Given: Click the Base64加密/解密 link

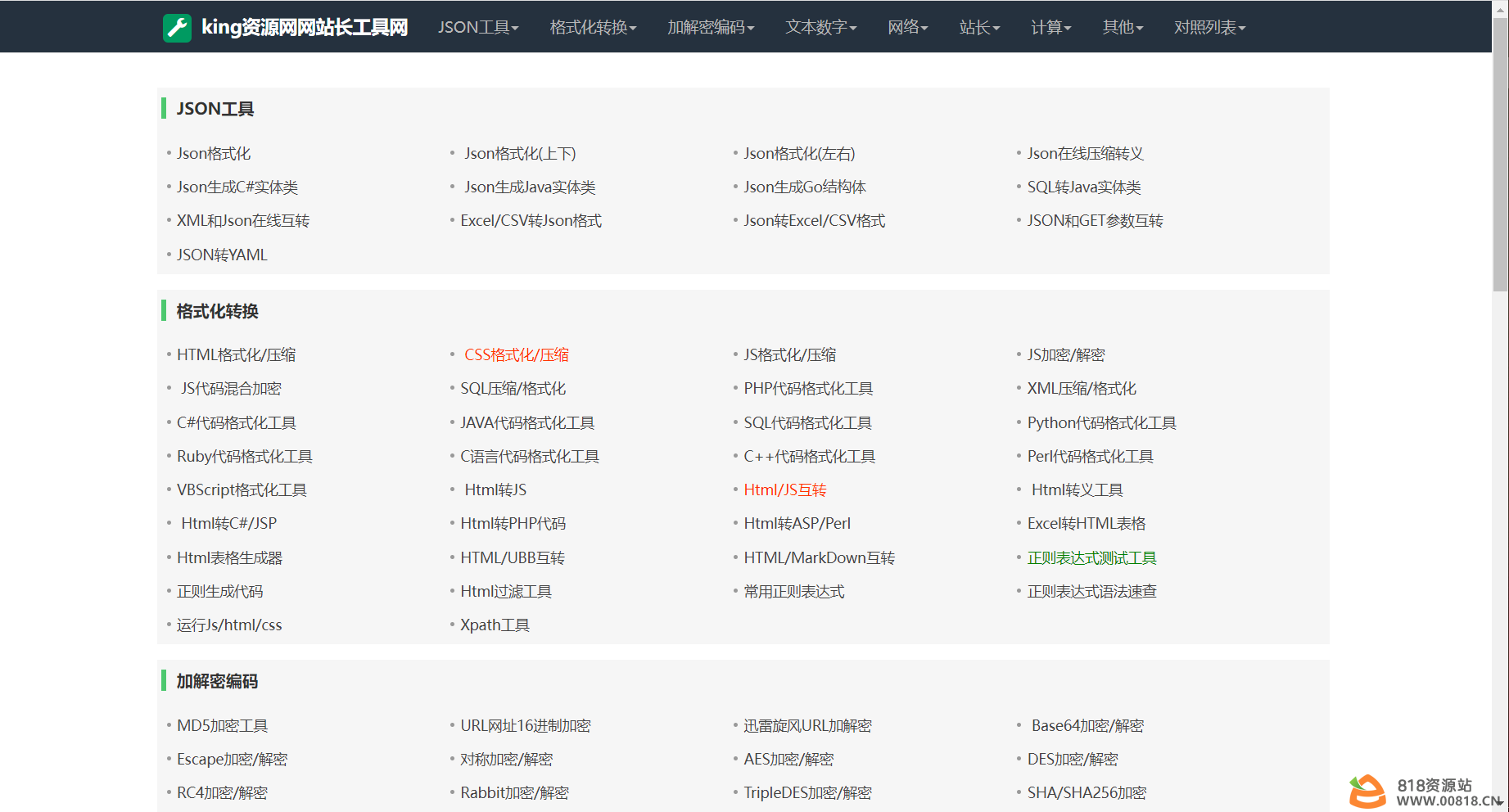Looking at the screenshot, I should [1087, 726].
